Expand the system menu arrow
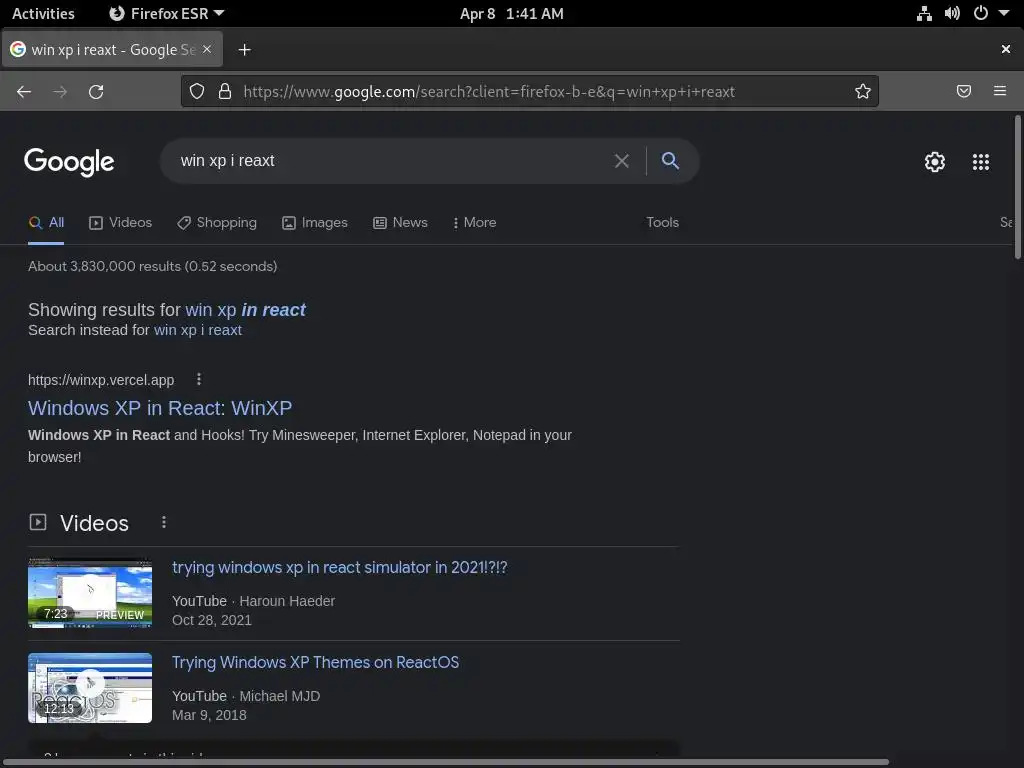This screenshot has width=1024, height=768. [1004, 13]
